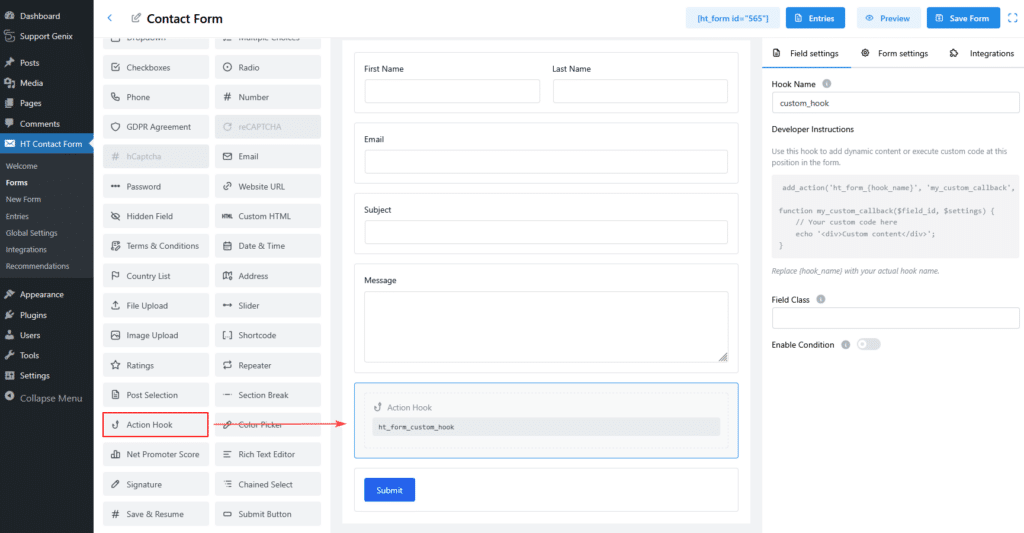Add the Color Picker field
Screen dimensions: 1024x533
(x=268, y=425)
